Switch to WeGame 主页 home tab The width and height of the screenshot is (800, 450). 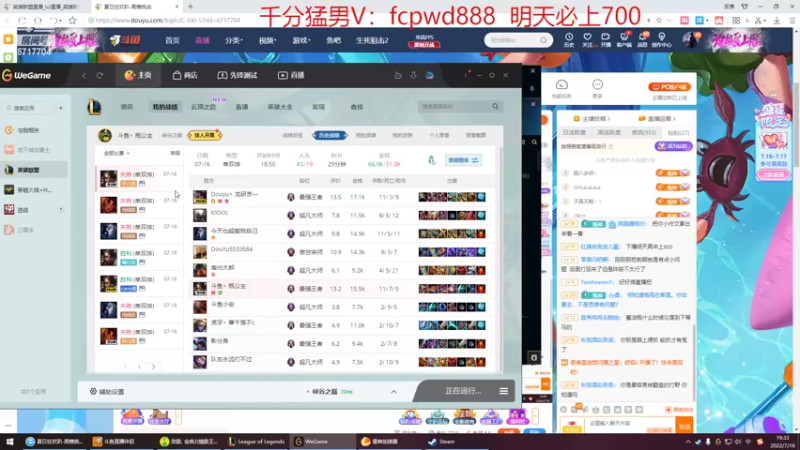click(138, 75)
